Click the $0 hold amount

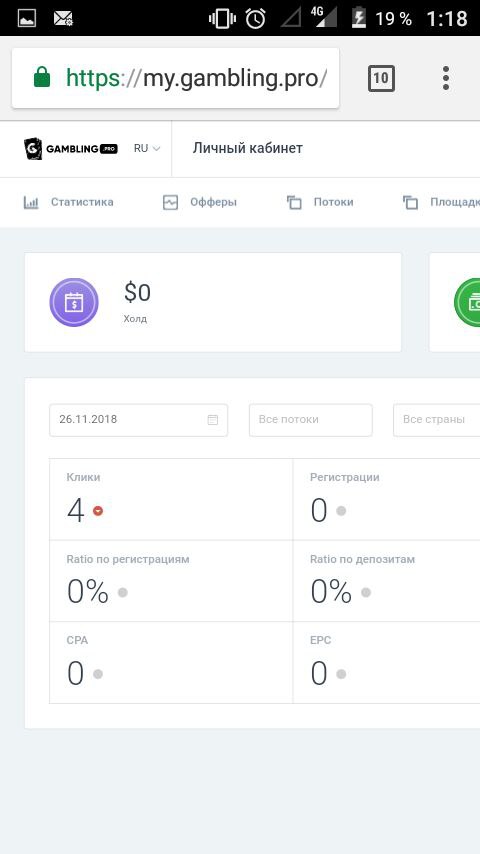(x=137, y=292)
